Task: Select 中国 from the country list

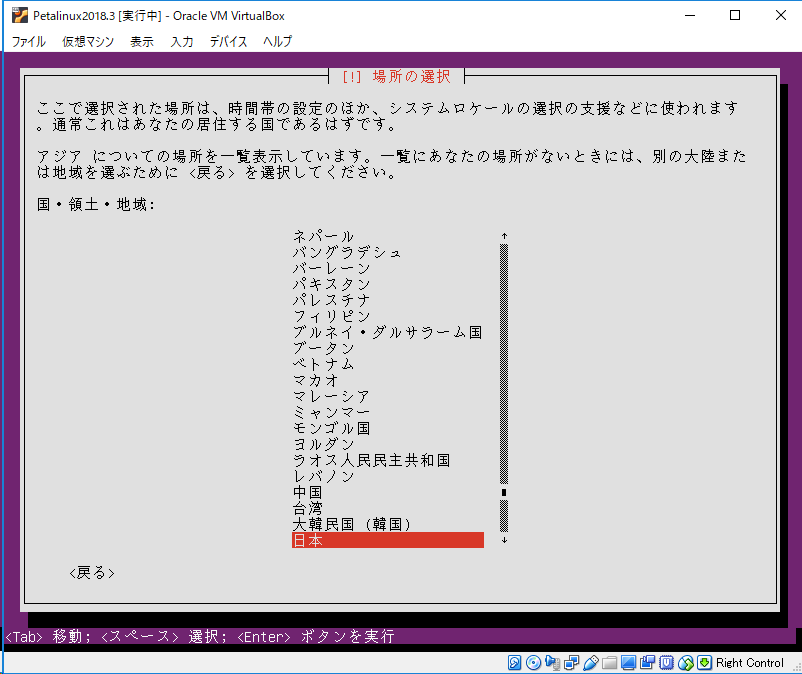Action: point(310,491)
